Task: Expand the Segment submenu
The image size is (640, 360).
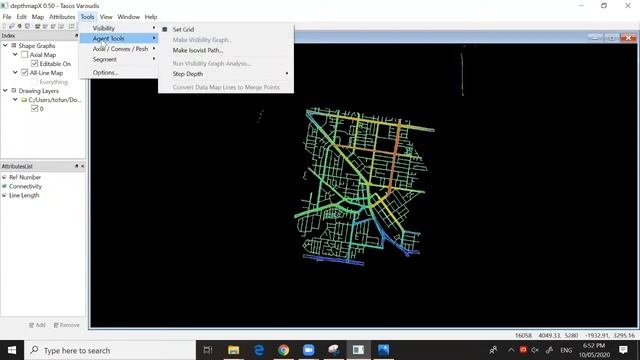Action: click(x=118, y=59)
